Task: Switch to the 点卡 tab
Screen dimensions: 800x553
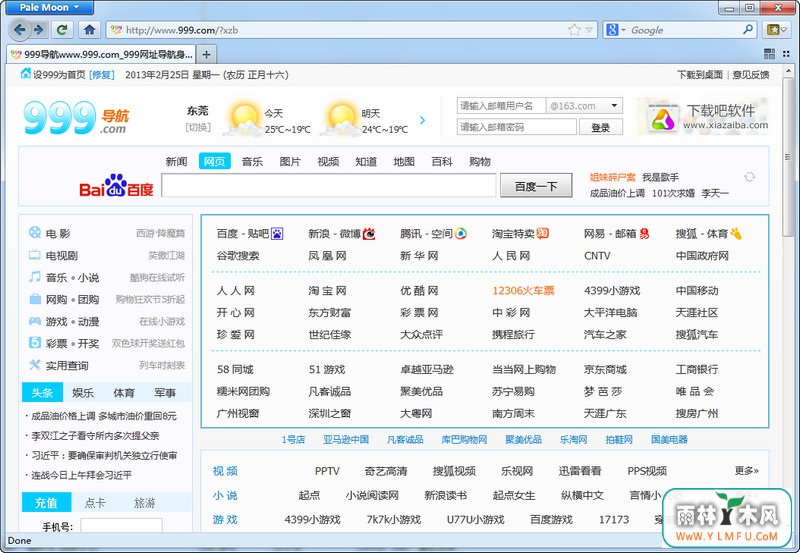Action: point(95,503)
